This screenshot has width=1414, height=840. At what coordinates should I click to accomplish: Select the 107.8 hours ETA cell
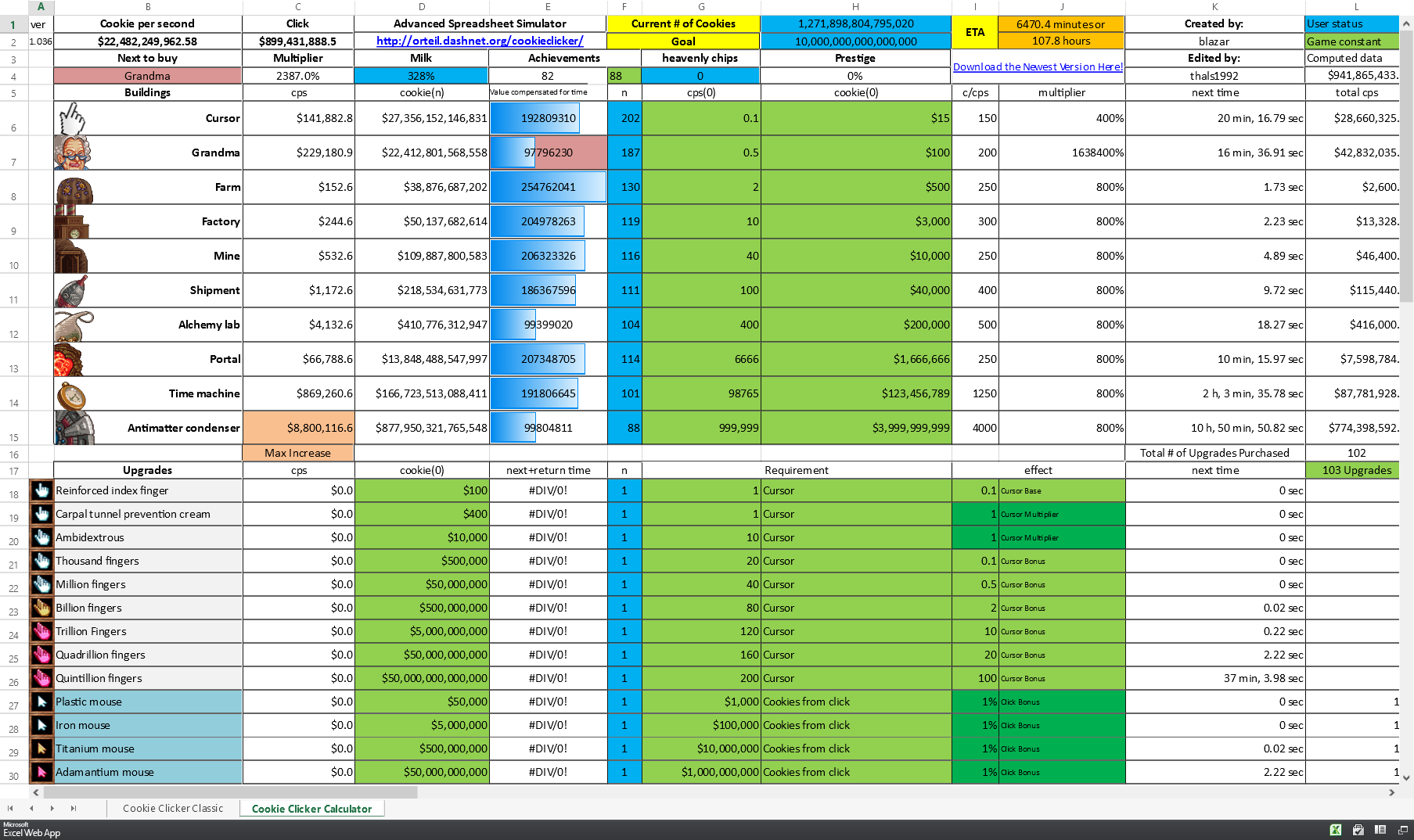pos(1061,41)
